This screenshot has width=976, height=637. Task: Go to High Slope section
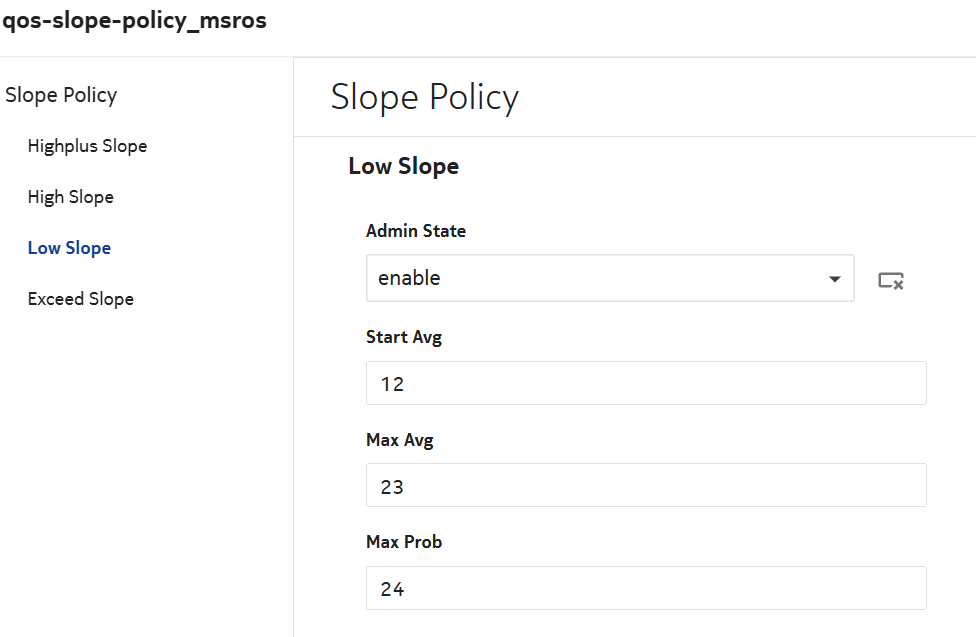70,197
